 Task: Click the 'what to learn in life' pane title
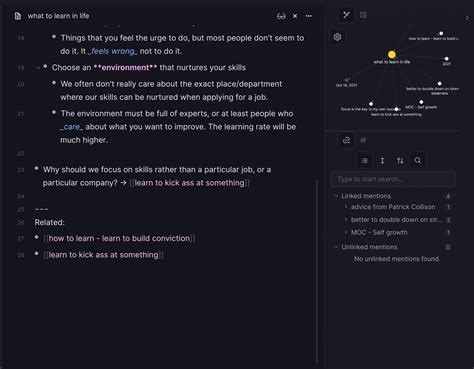tap(58, 16)
